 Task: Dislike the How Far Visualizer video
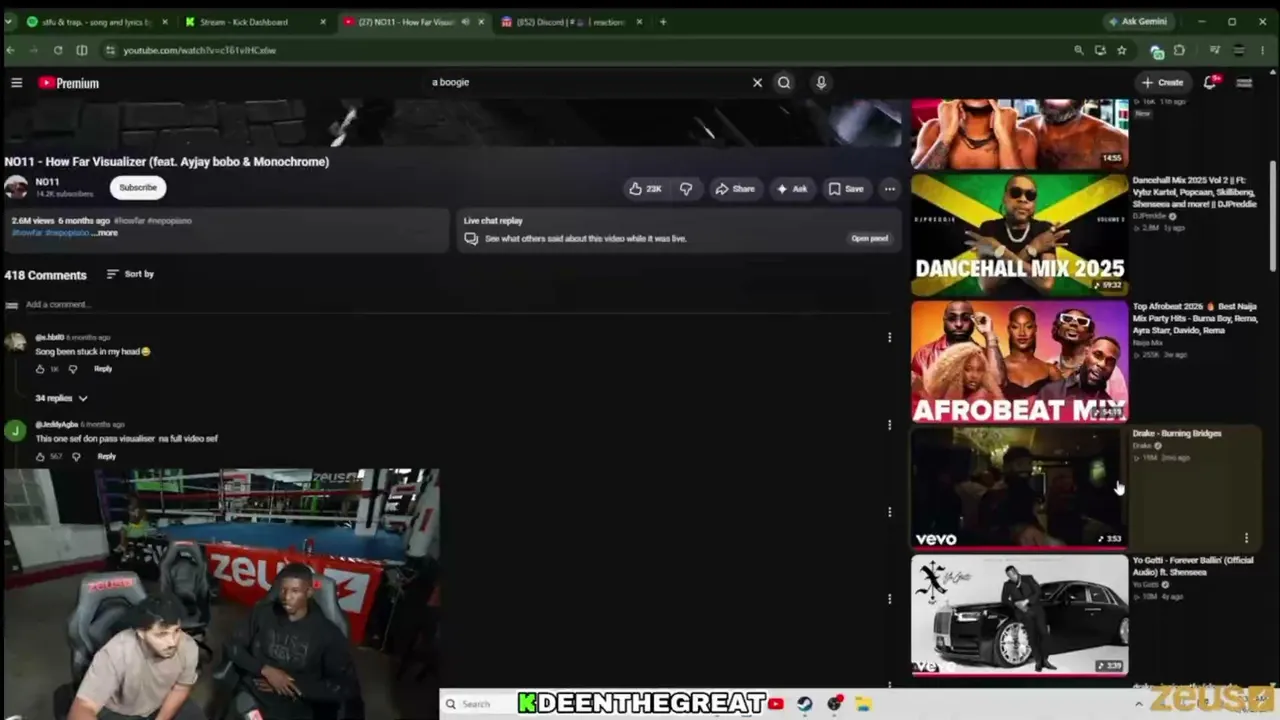coord(686,189)
